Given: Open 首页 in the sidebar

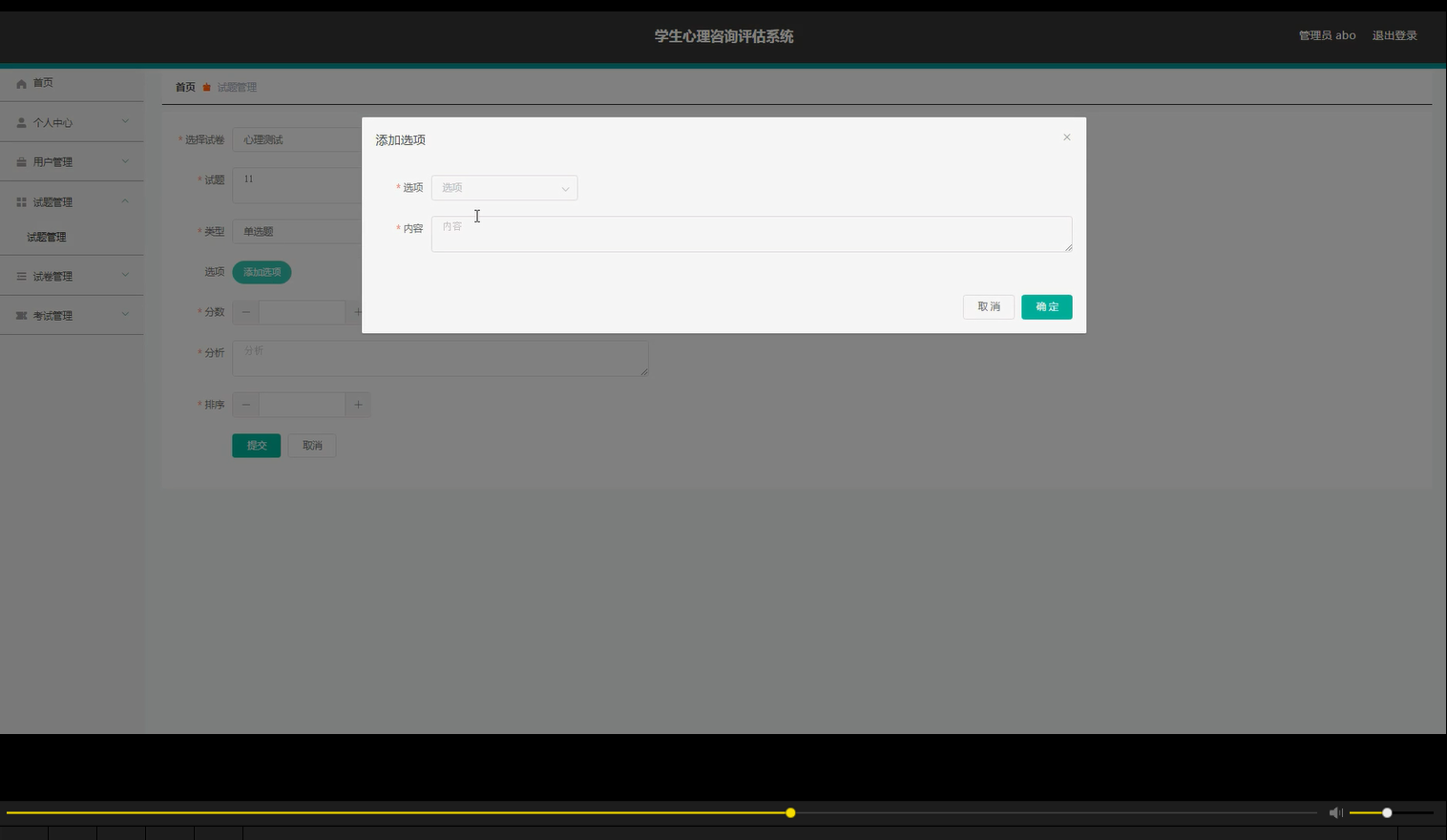Looking at the screenshot, I should pos(72,83).
